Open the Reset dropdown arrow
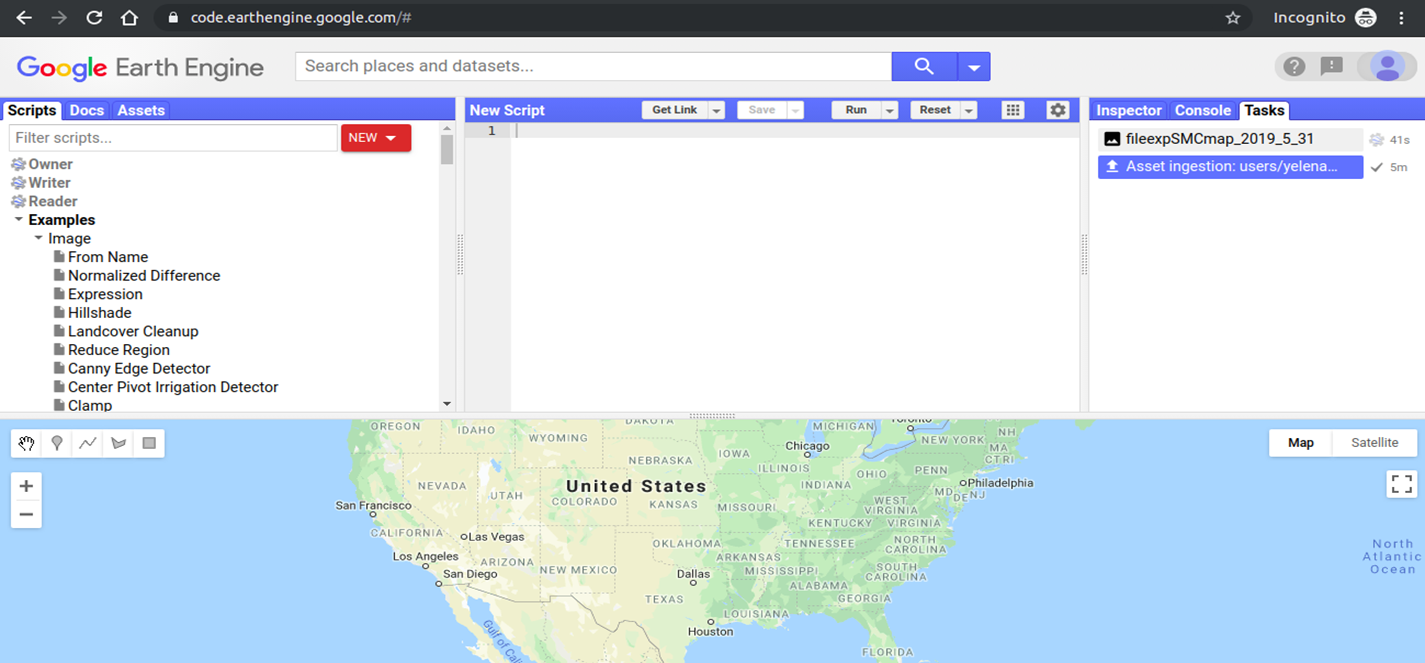 (x=969, y=110)
